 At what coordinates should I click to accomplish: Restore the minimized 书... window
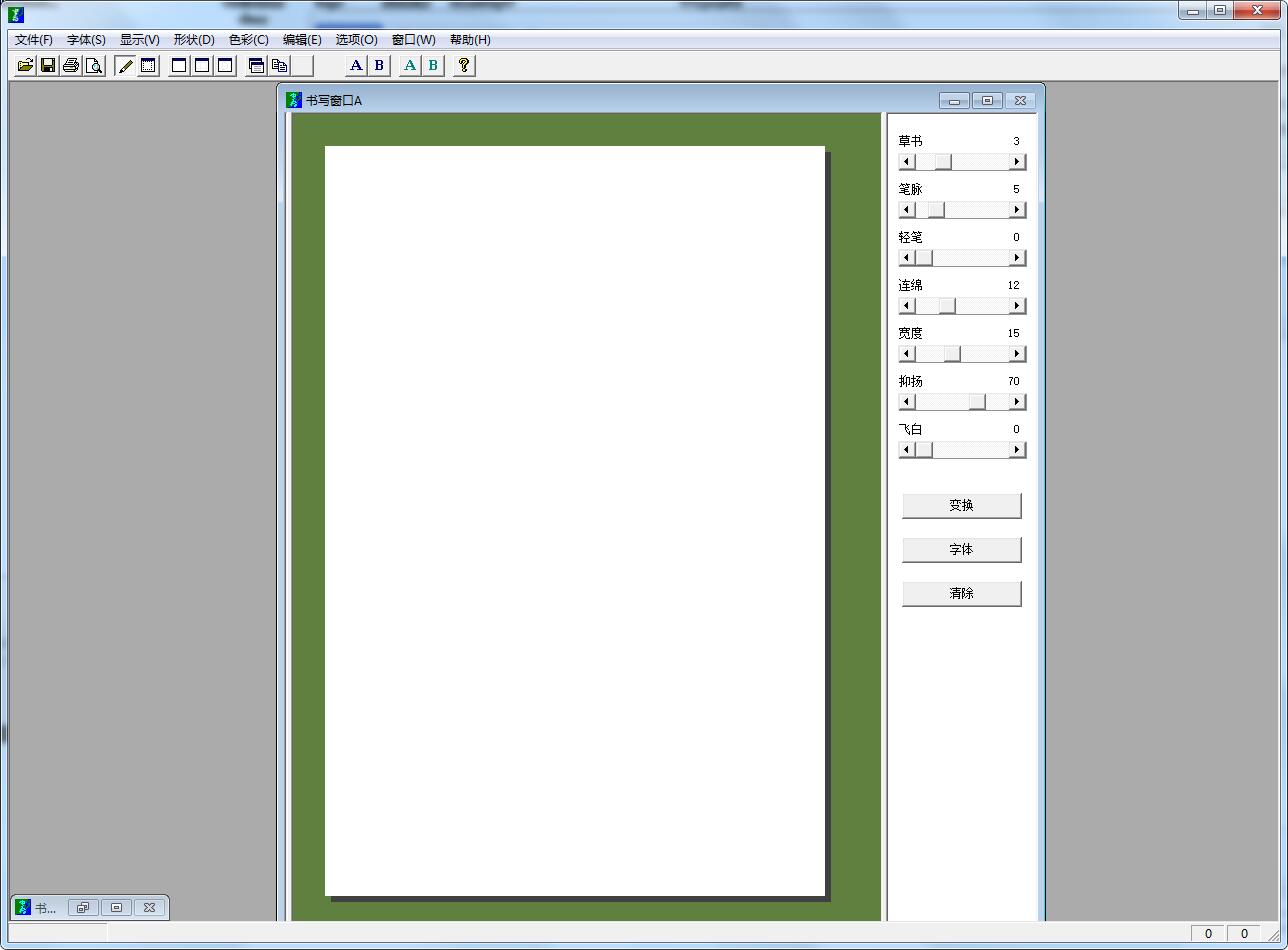tap(83, 907)
